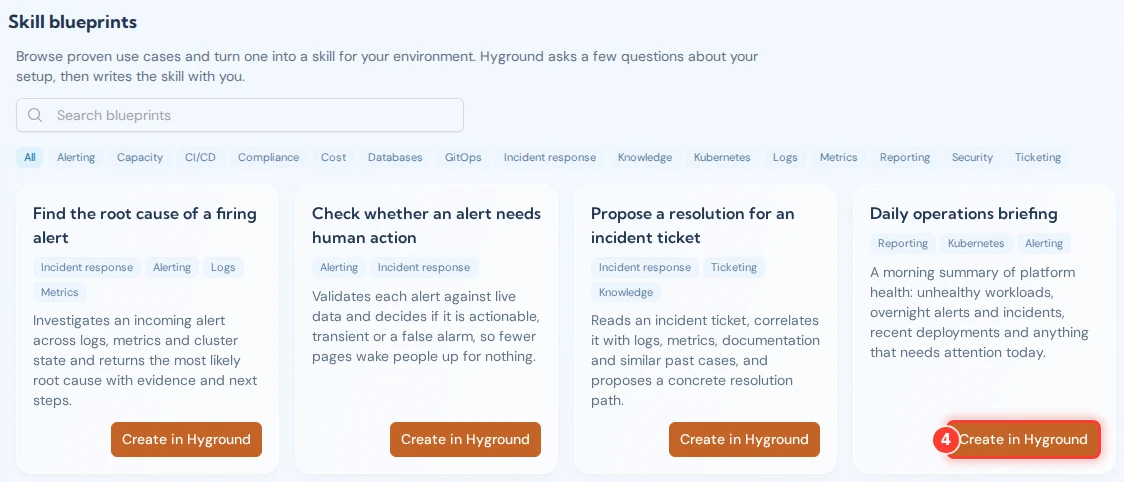Click description starting 'Reads an incident ticket'
Viewport: 1124px width, 482px height.
[705, 360]
